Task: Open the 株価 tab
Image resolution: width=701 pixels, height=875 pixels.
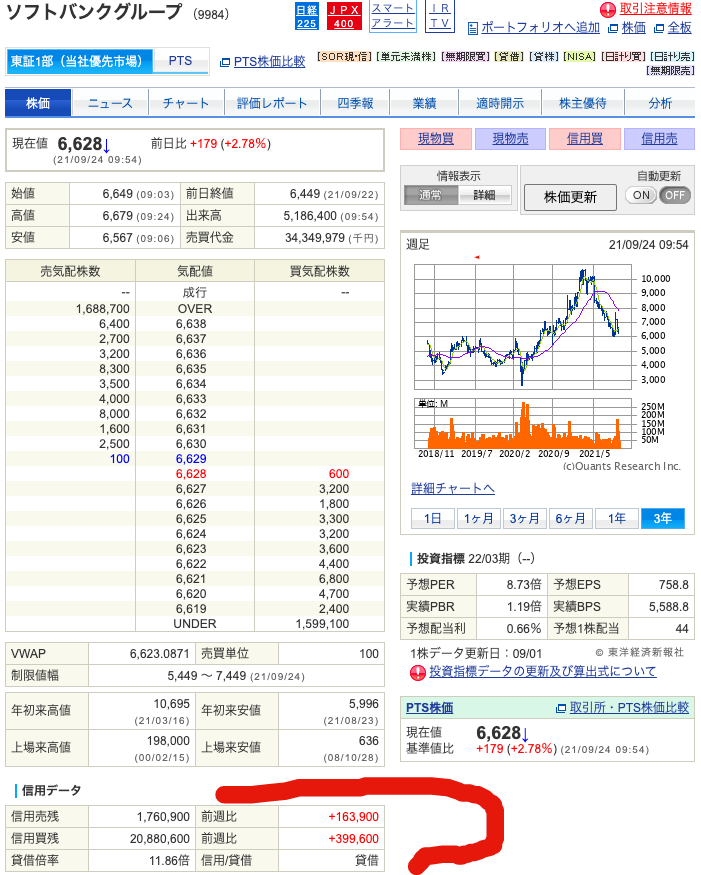Action: click(x=38, y=103)
